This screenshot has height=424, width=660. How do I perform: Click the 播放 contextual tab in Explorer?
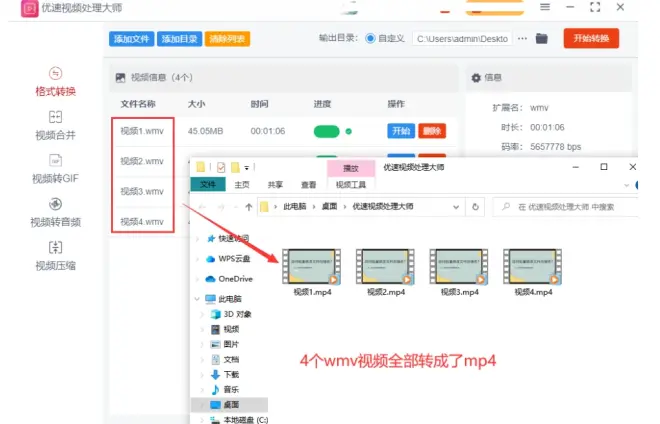[x=351, y=168]
